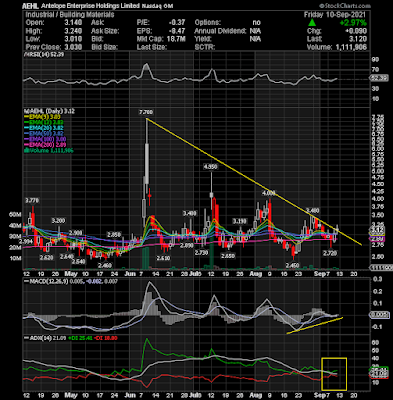
Task: Click the 2.720 September low label
Action: (330, 253)
